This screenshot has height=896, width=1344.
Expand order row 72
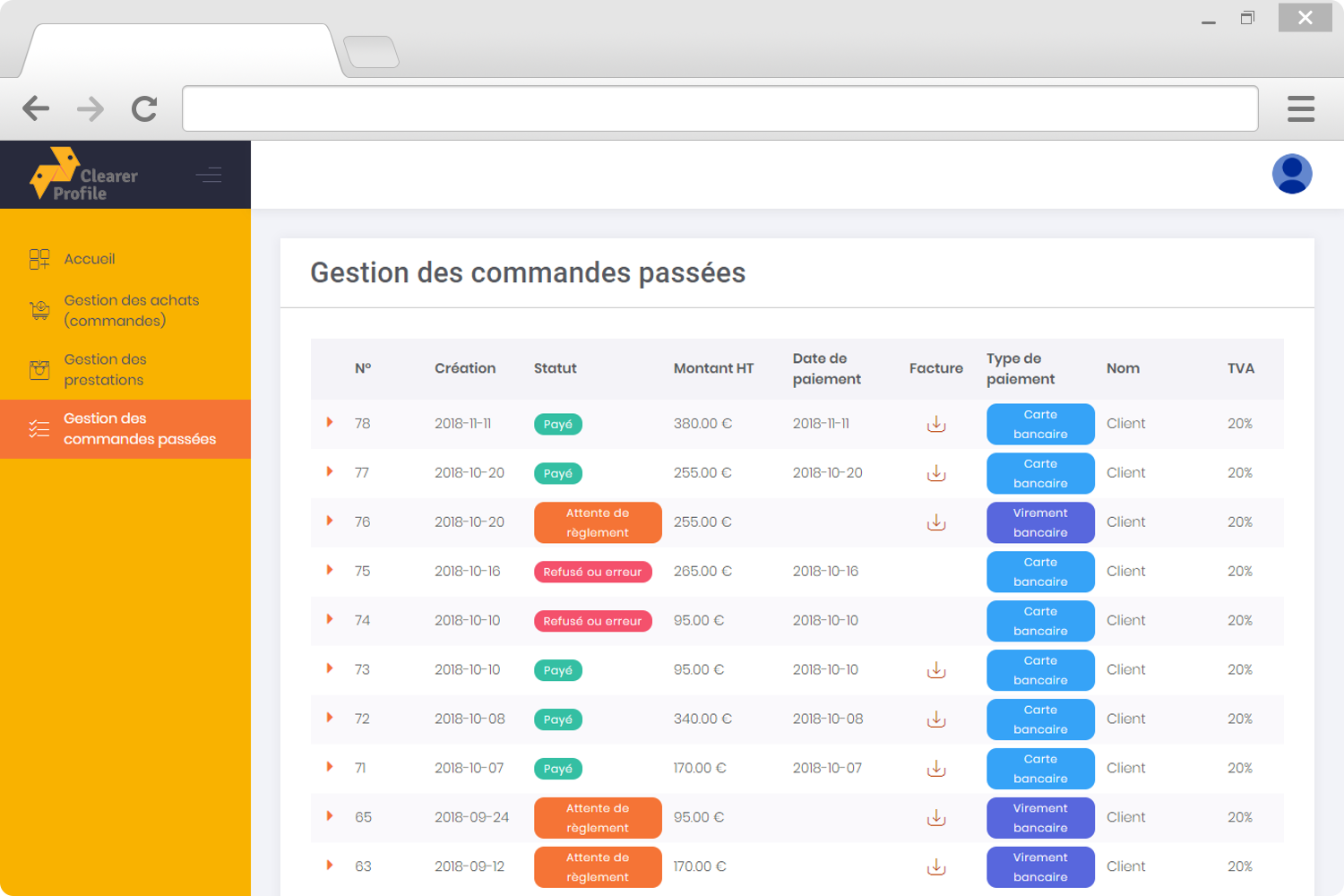pyautogui.click(x=330, y=718)
